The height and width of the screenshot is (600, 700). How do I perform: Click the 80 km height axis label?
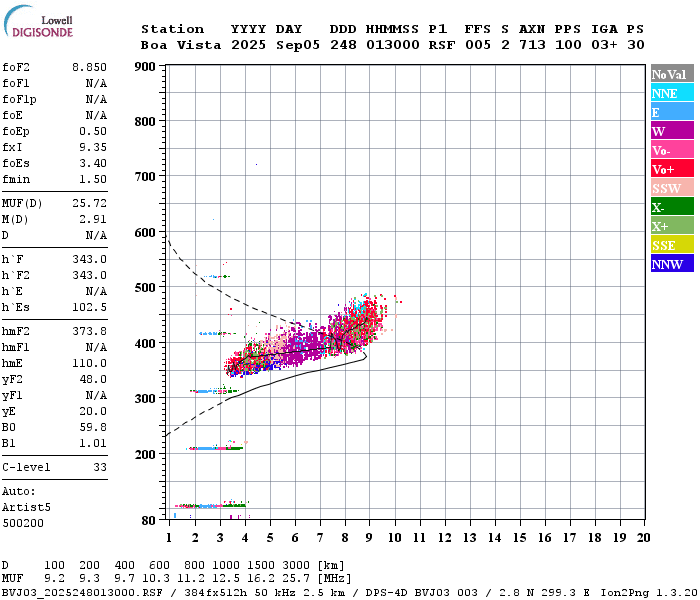coord(149,521)
